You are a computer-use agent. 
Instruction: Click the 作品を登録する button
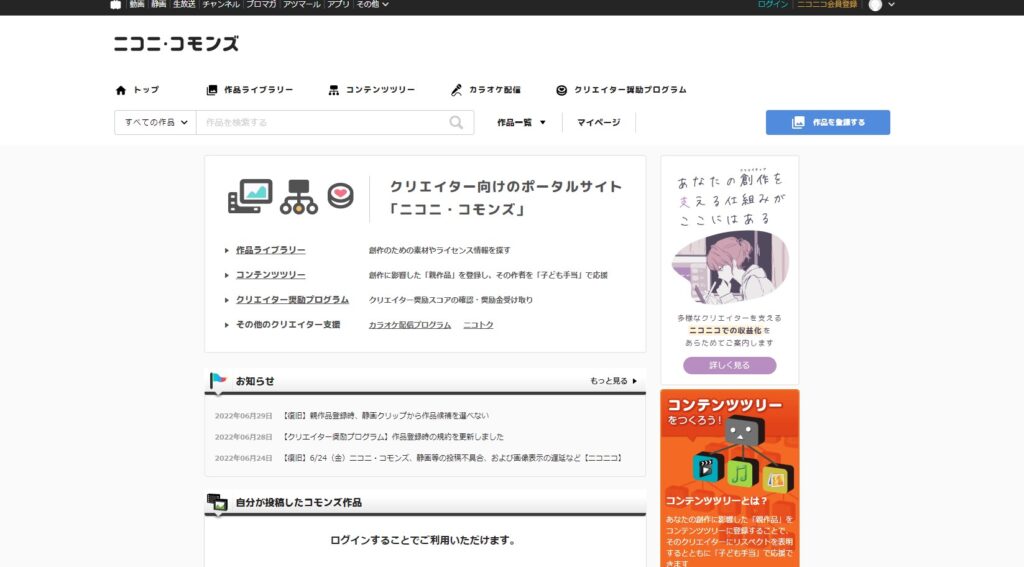point(827,122)
